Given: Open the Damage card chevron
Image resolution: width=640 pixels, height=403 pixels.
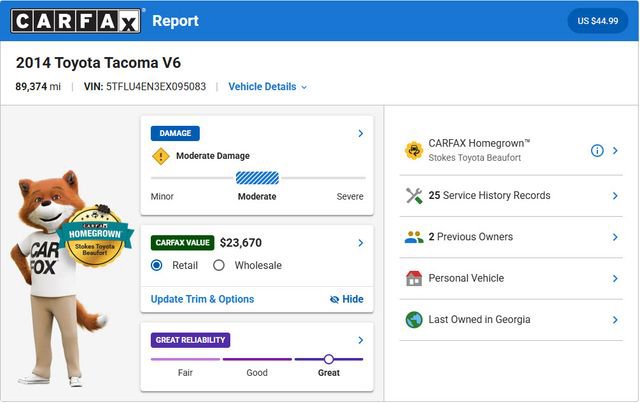Looking at the screenshot, I should click(360, 134).
